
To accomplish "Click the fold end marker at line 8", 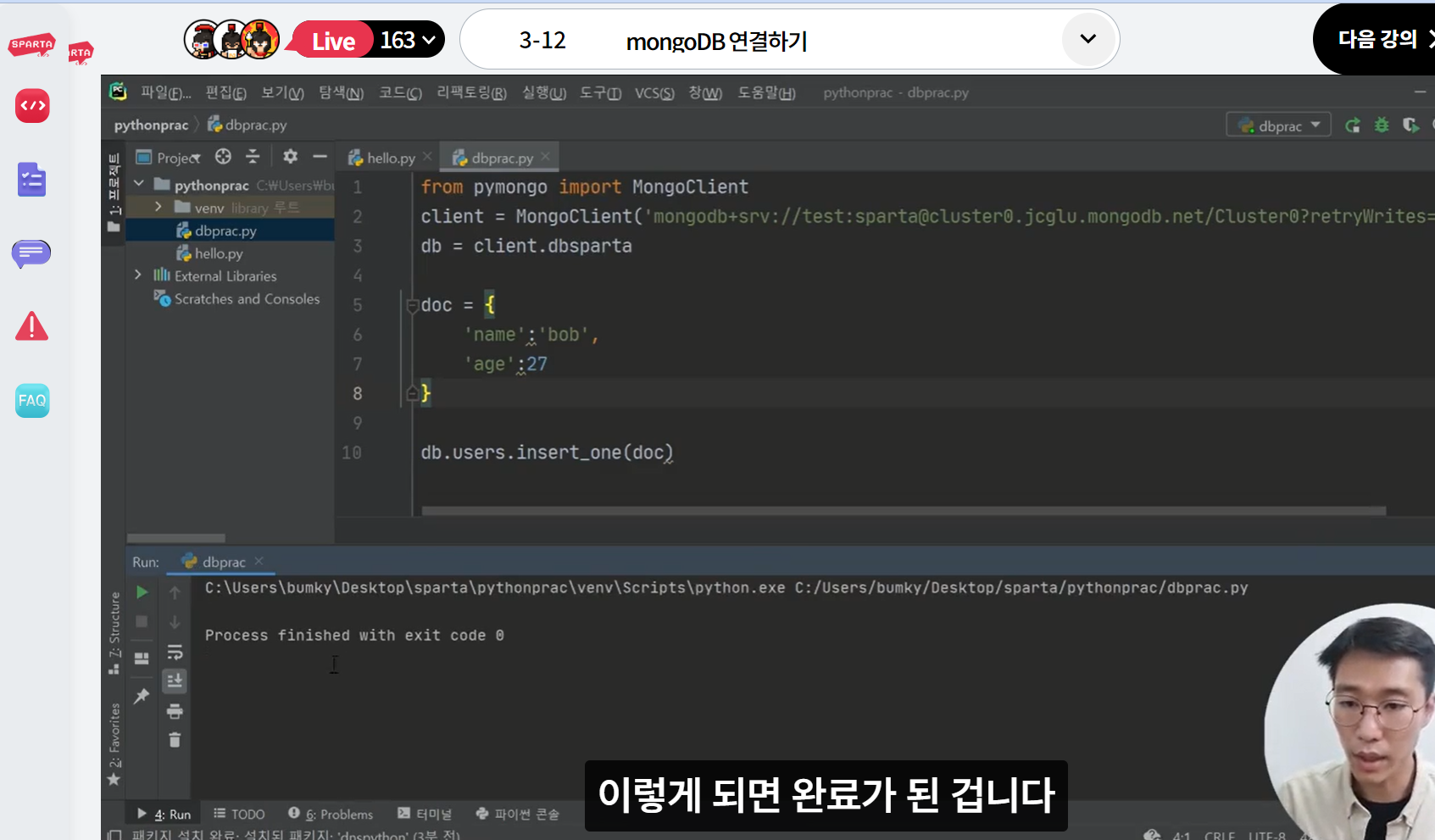I will click(x=412, y=393).
